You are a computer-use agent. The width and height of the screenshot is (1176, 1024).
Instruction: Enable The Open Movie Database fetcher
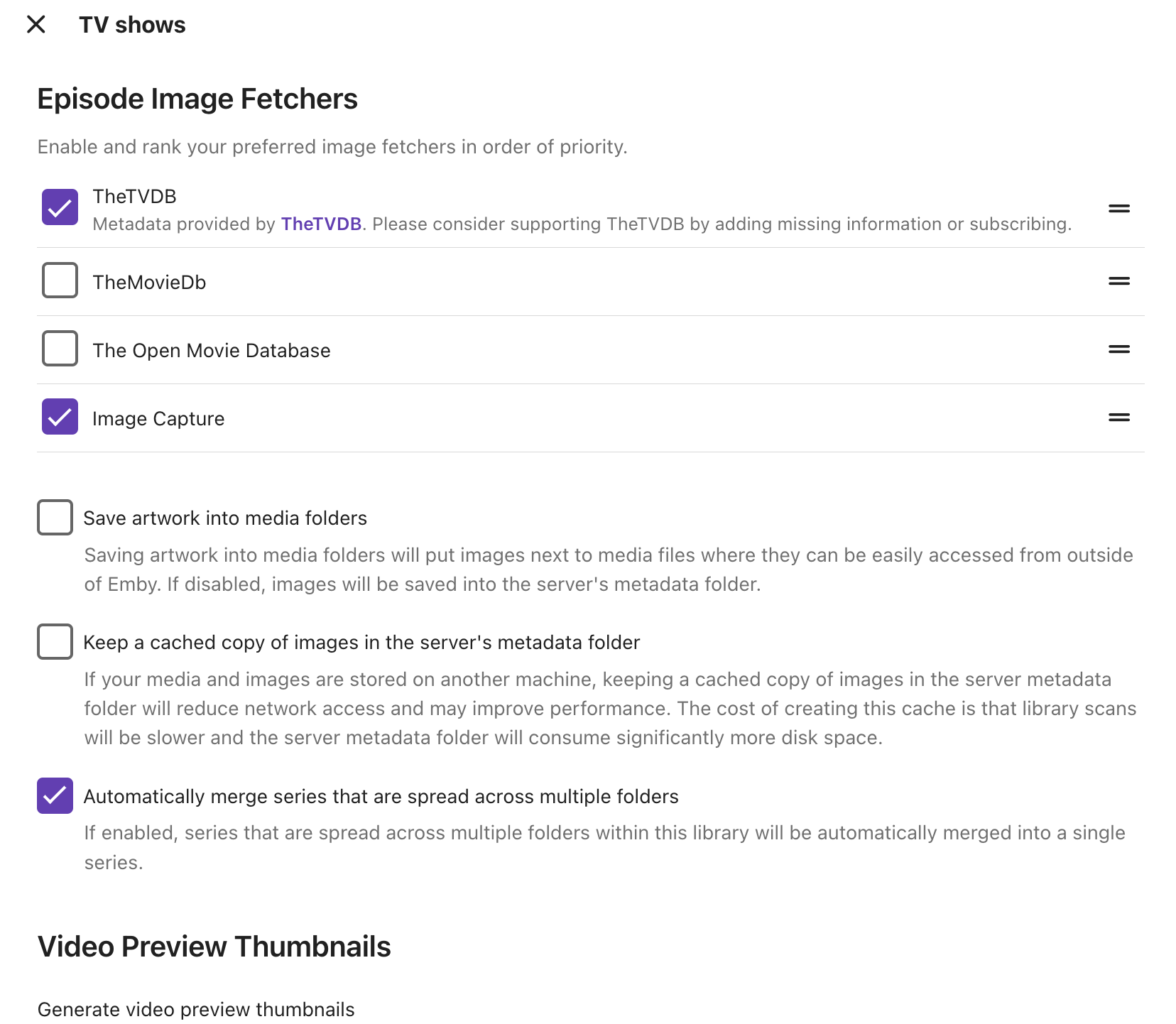click(60, 349)
